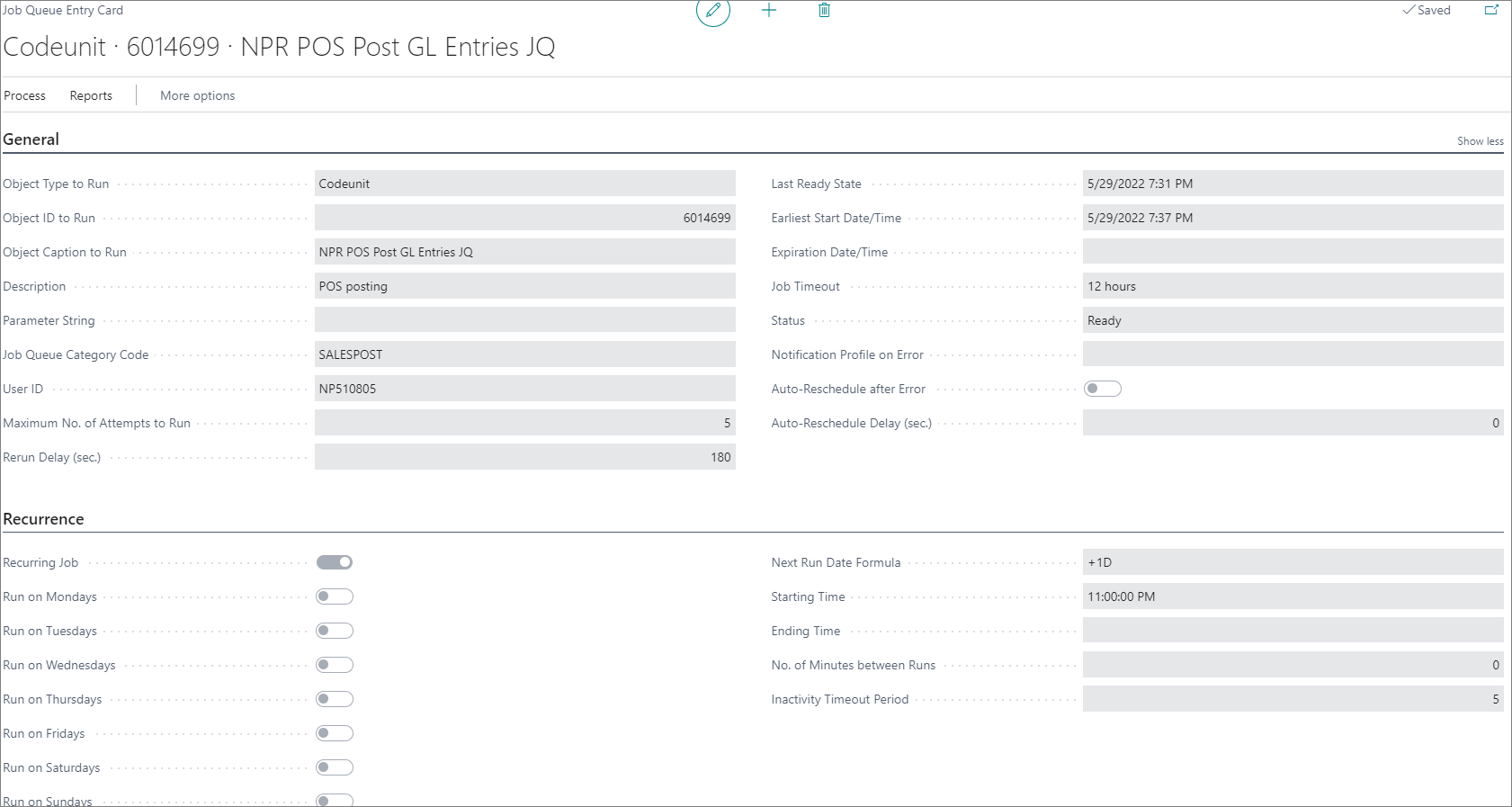This screenshot has height=807, width=1512.
Task: Open the Job Queue Category Code field
Action: click(525, 354)
